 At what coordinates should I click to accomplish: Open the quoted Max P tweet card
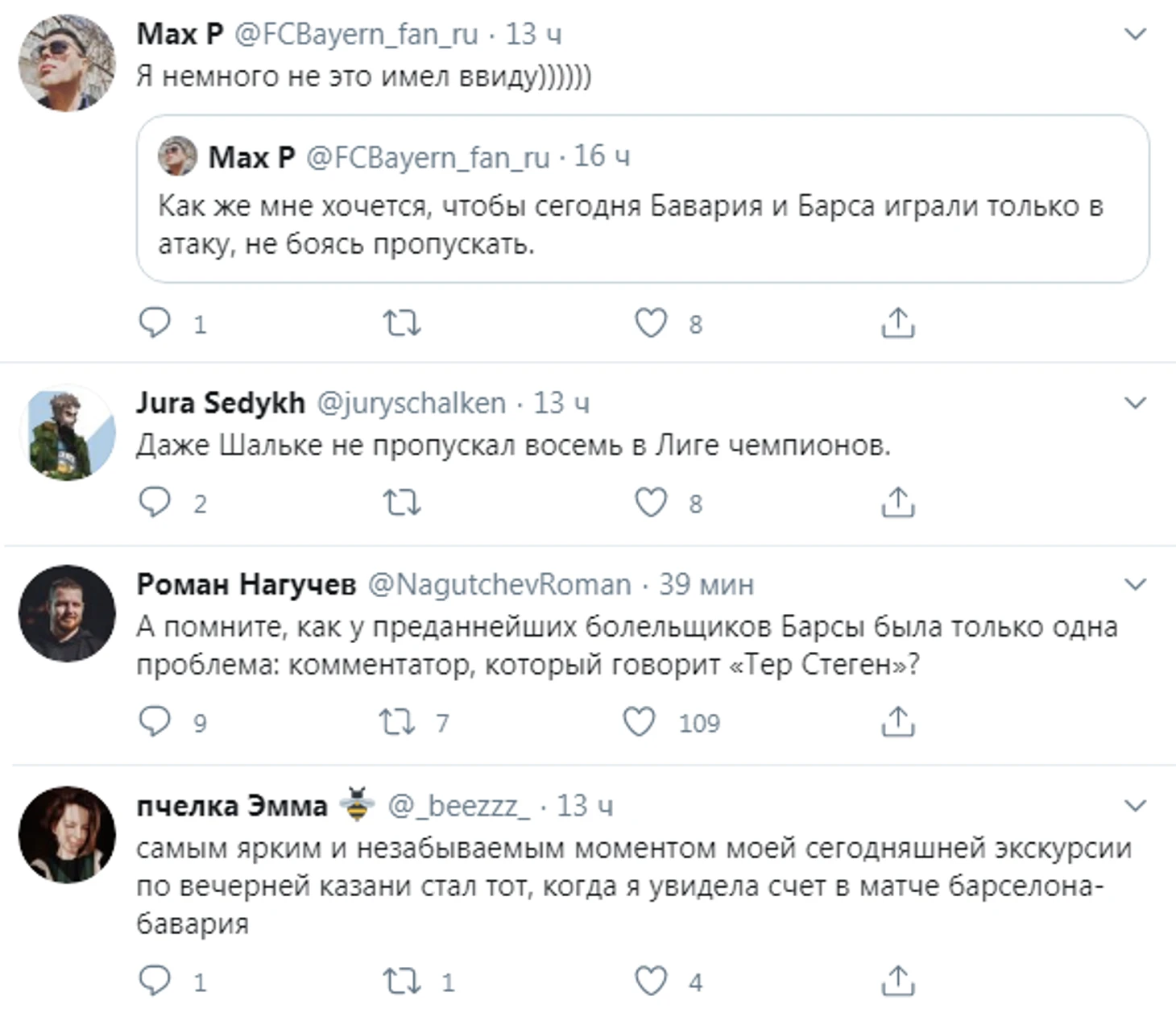click(643, 198)
